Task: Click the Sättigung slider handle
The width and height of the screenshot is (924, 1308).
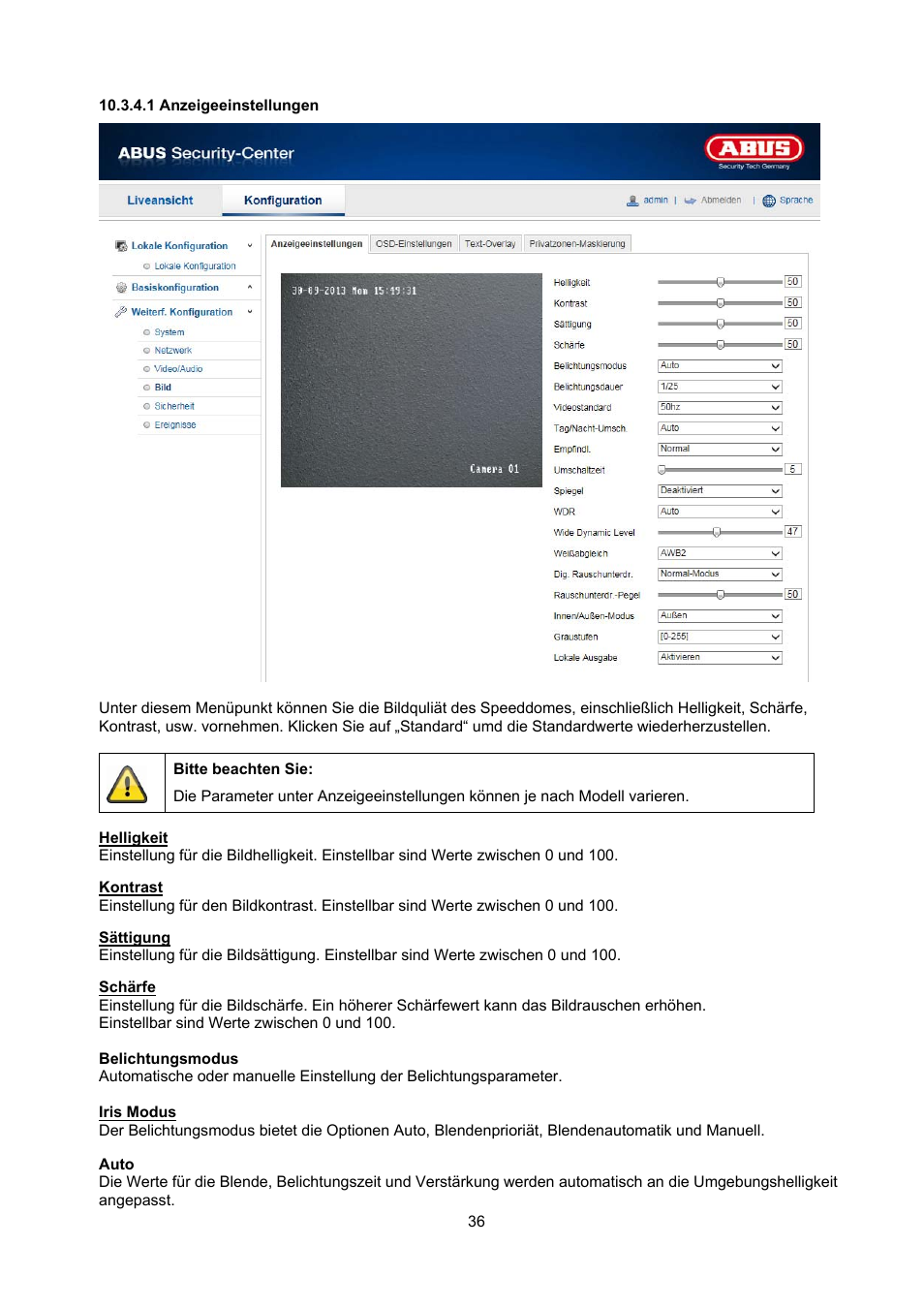Action: pyautogui.click(x=721, y=324)
